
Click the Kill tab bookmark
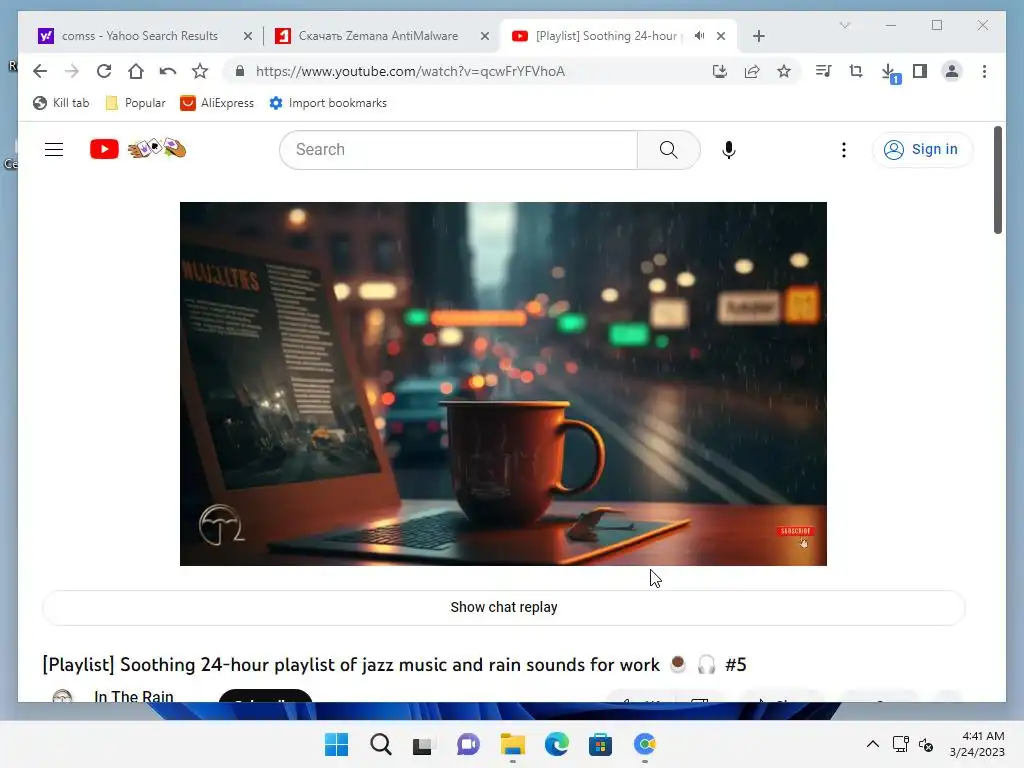coord(61,103)
